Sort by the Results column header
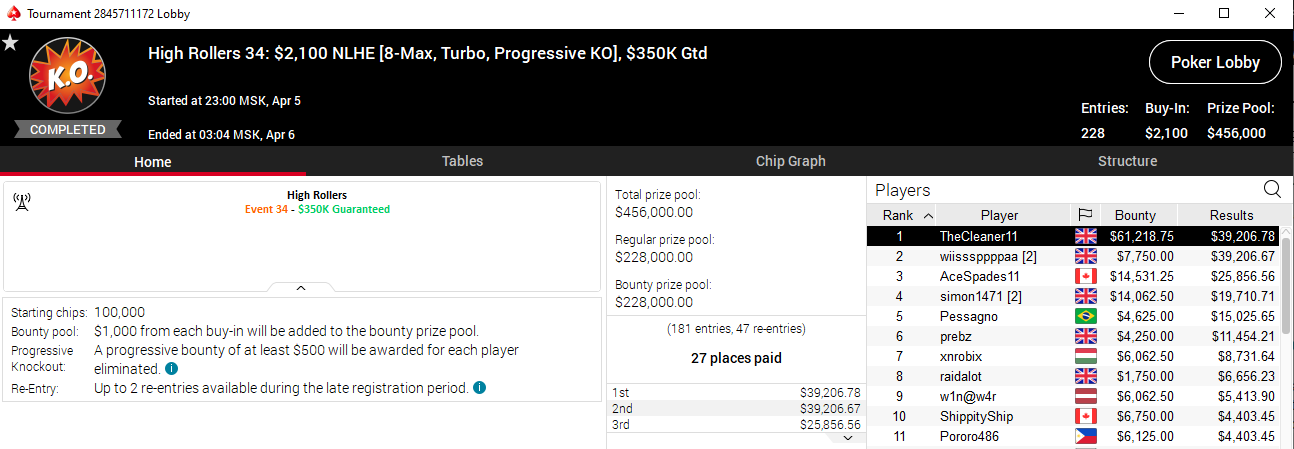 coord(1231,215)
